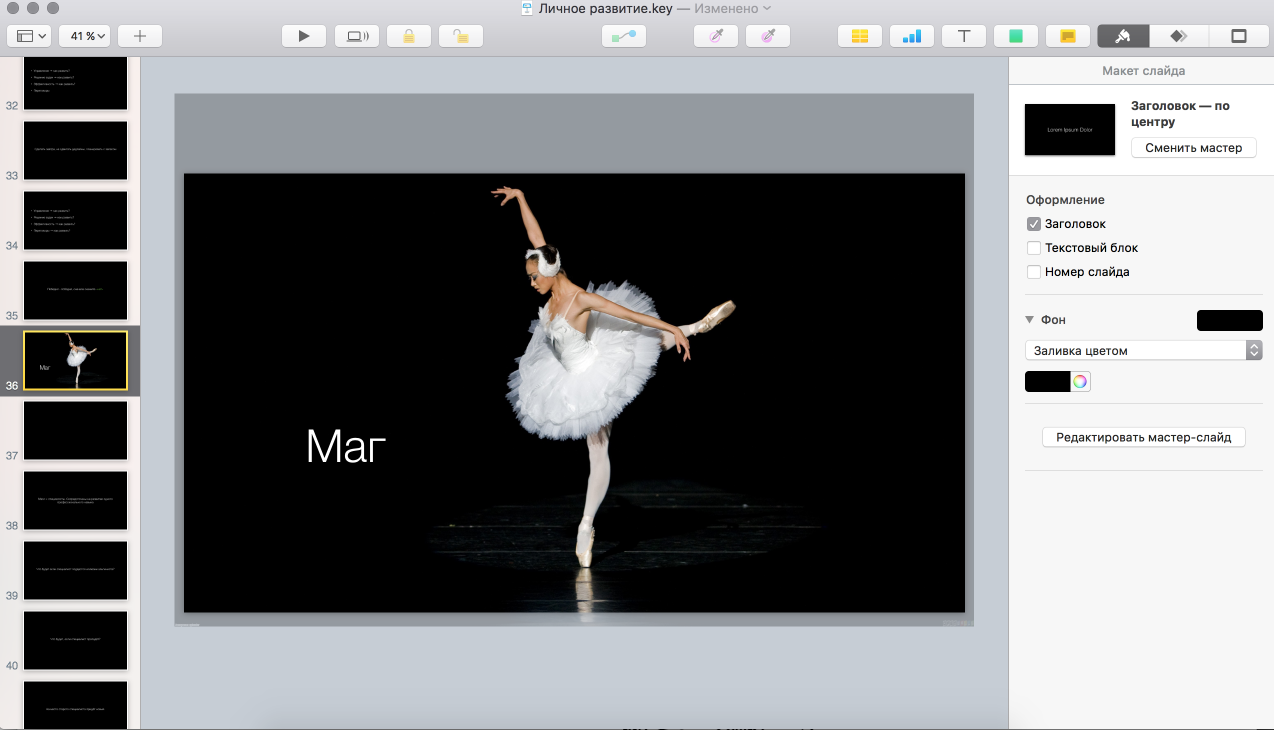Select slide 37 thumbnail

pyautogui.click(x=75, y=430)
